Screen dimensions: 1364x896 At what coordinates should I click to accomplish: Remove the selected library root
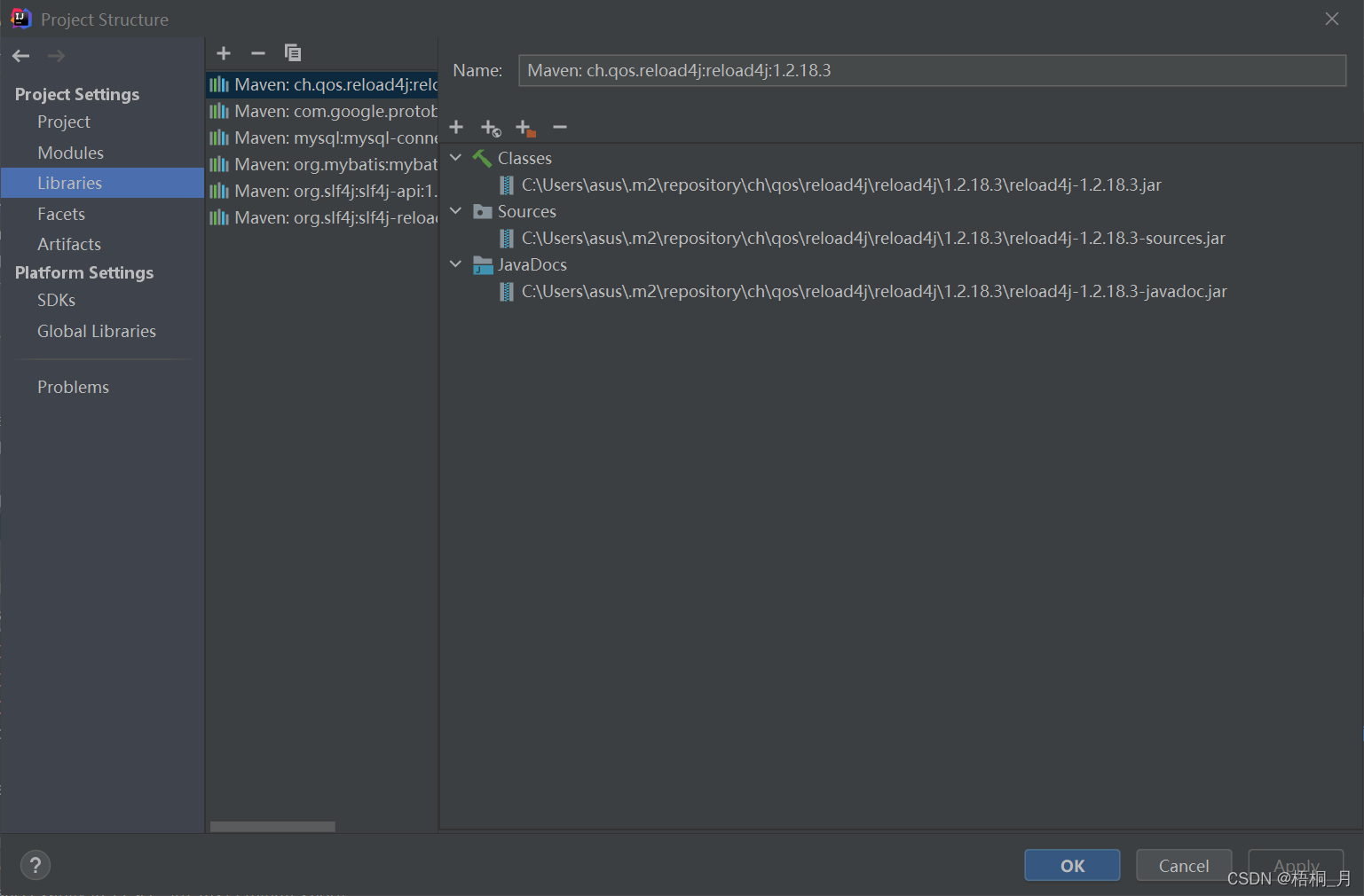coord(560,127)
